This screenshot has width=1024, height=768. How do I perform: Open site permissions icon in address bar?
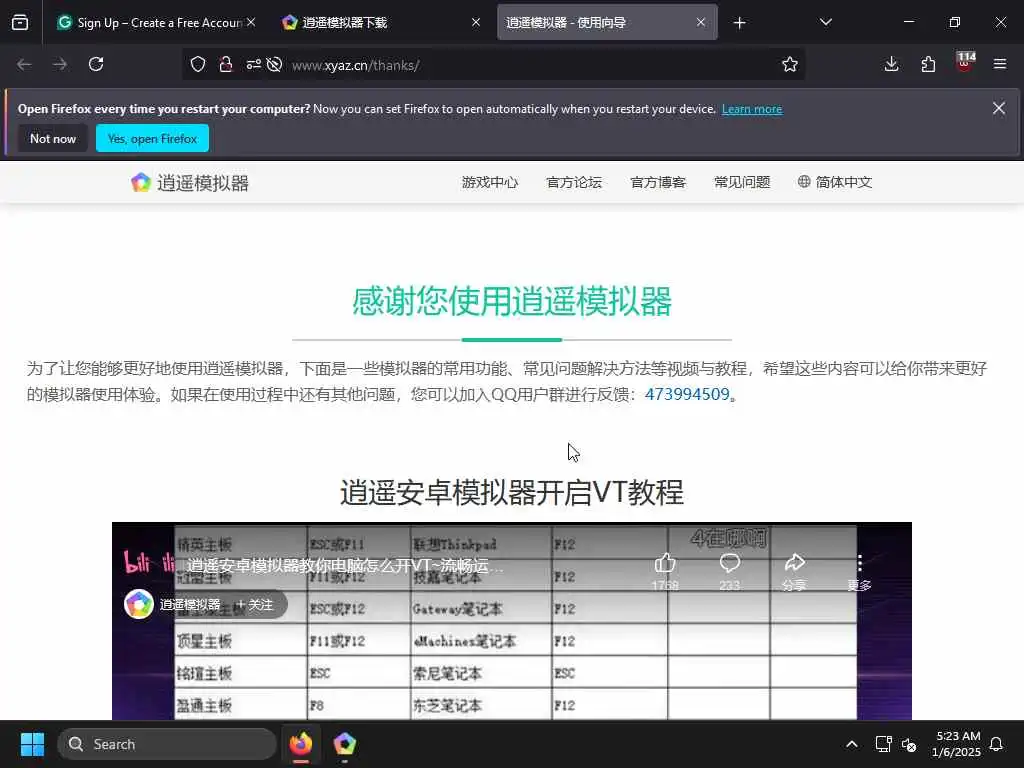(x=253, y=64)
